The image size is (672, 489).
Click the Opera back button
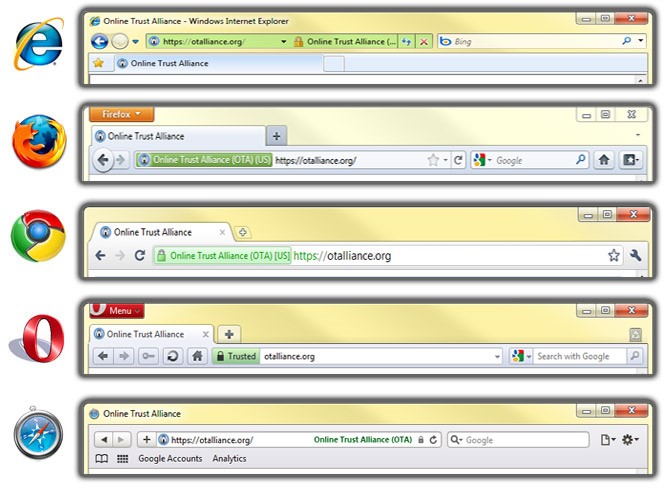pos(103,356)
